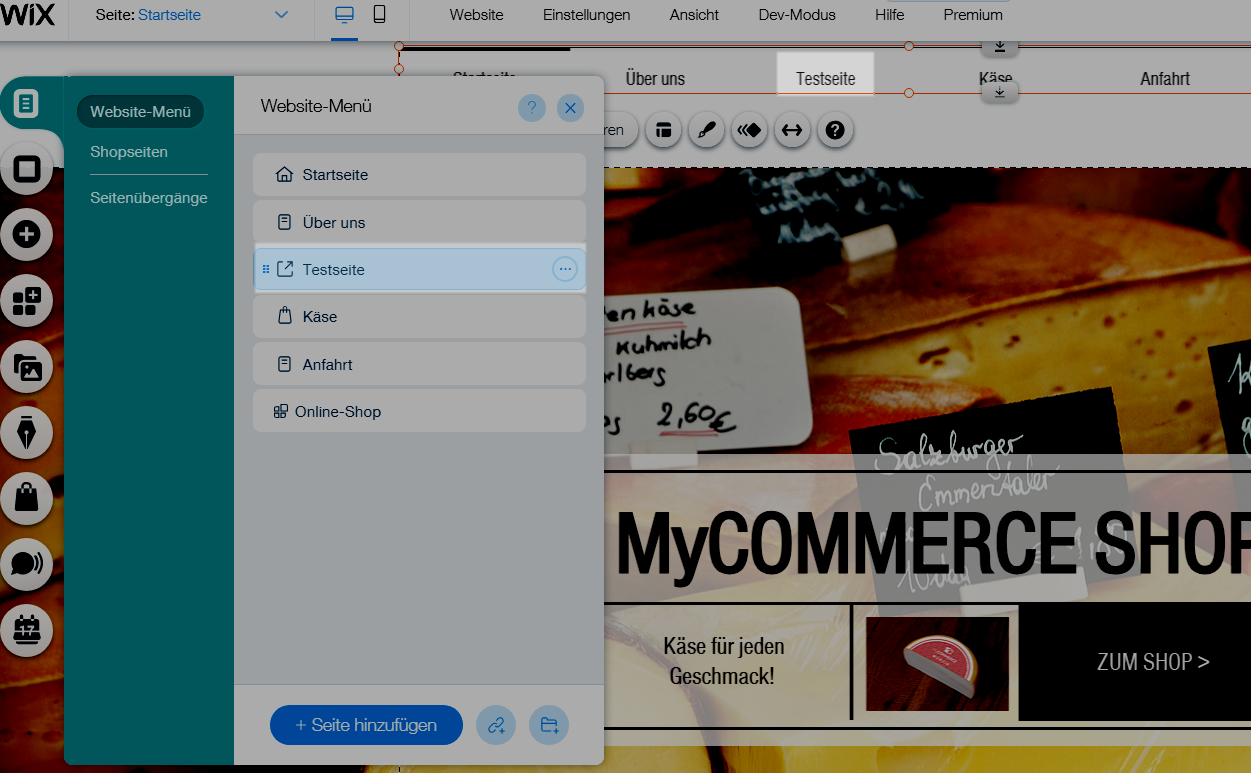Select the Website-Menü tab

click(140, 112)
